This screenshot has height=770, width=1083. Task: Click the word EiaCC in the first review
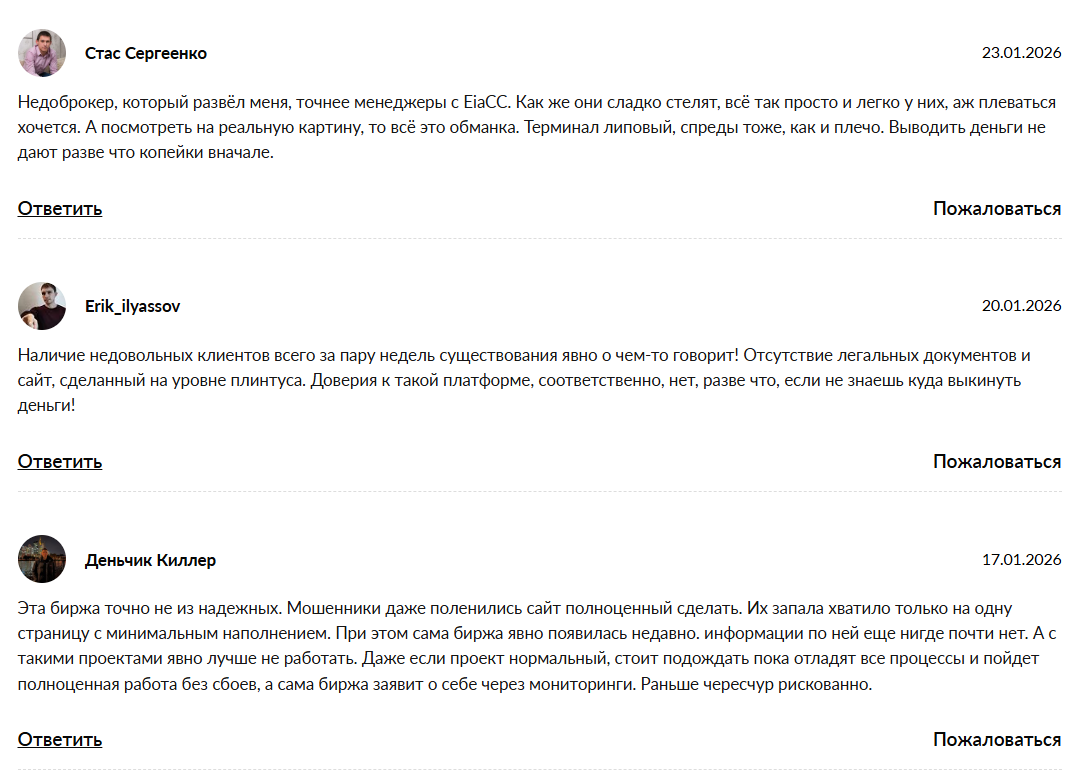486,102
